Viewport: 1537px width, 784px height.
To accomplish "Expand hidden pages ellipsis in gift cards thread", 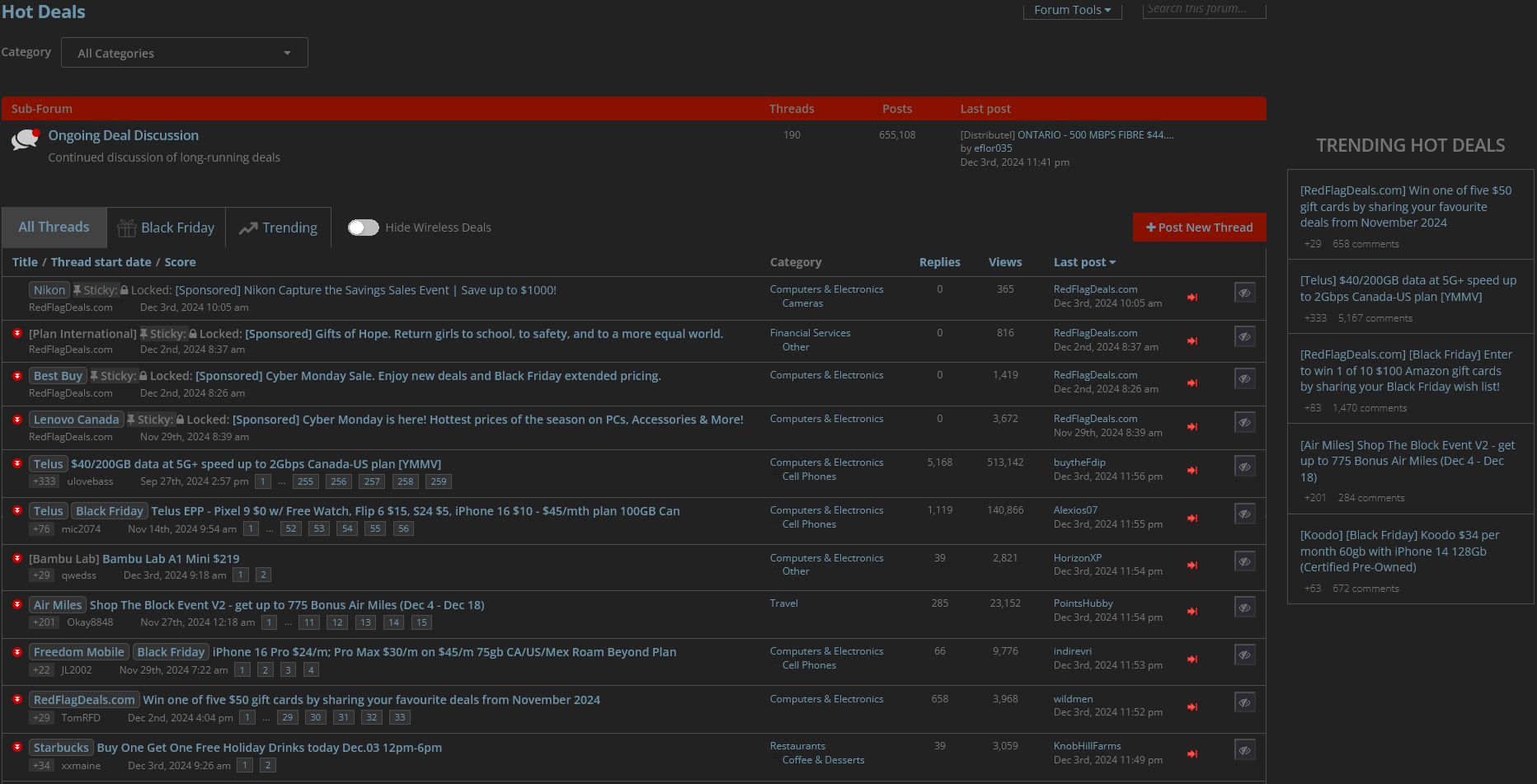I will (266, 717).
